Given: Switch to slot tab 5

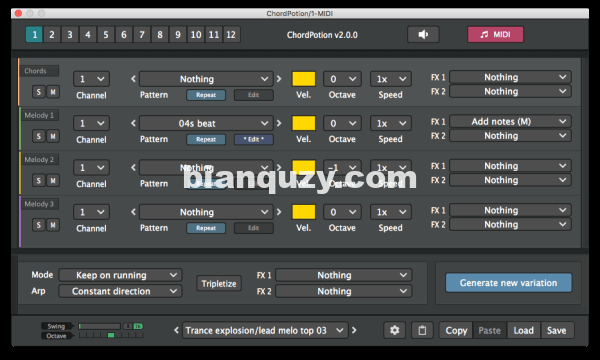Looking at the screenshot, I should coord(106,35).
